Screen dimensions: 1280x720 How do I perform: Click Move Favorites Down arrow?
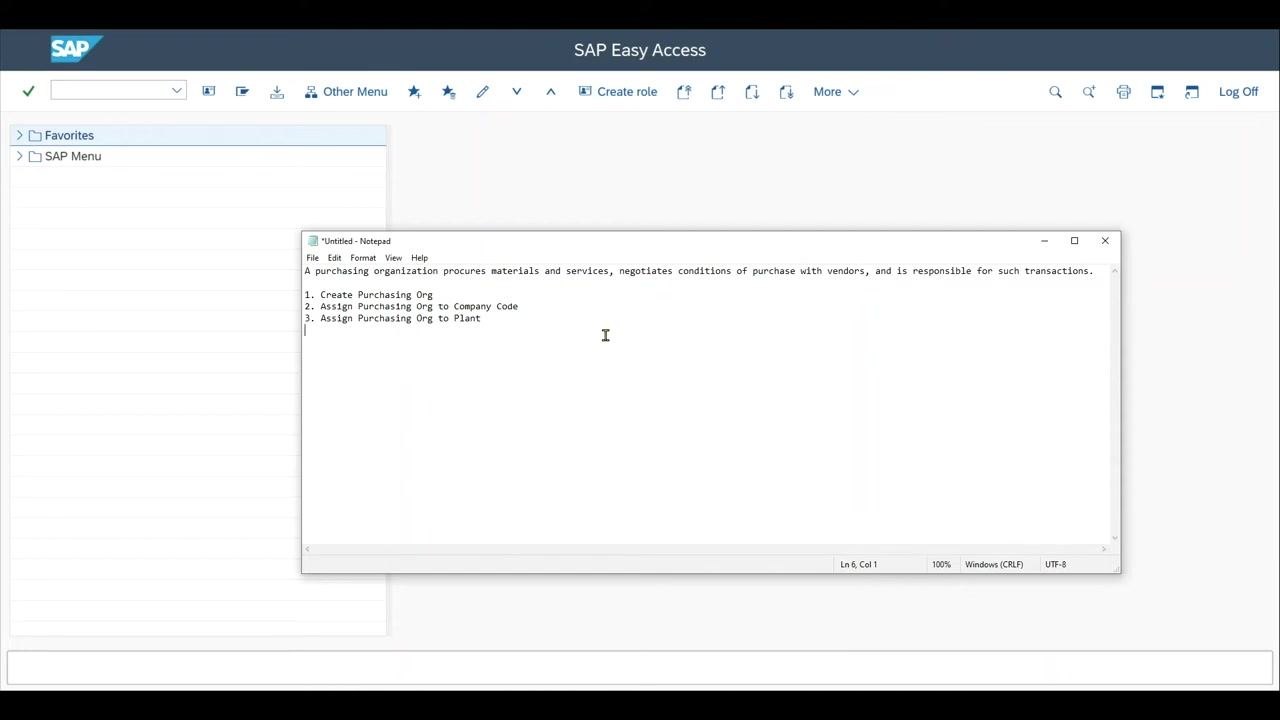517,91
